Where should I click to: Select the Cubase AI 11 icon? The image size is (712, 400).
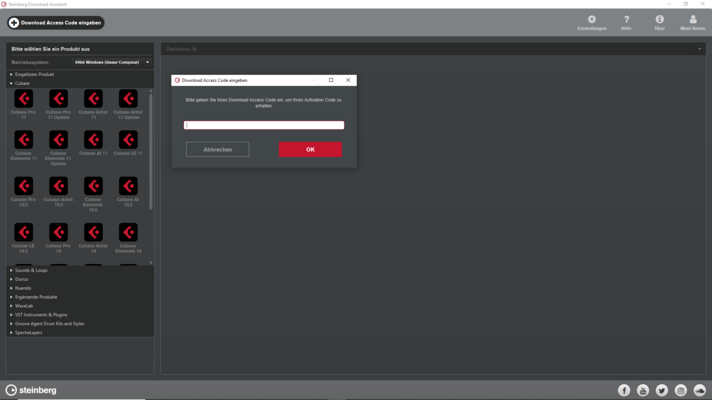tap(93, 140)
